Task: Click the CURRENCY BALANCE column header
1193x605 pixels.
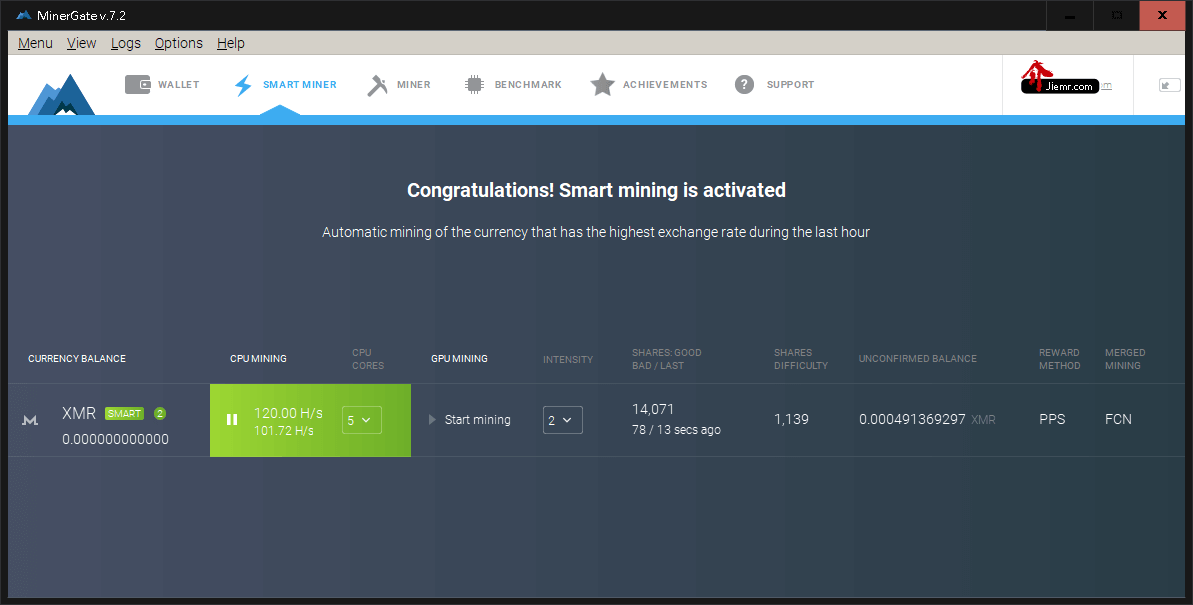Action: click(77, 358)
